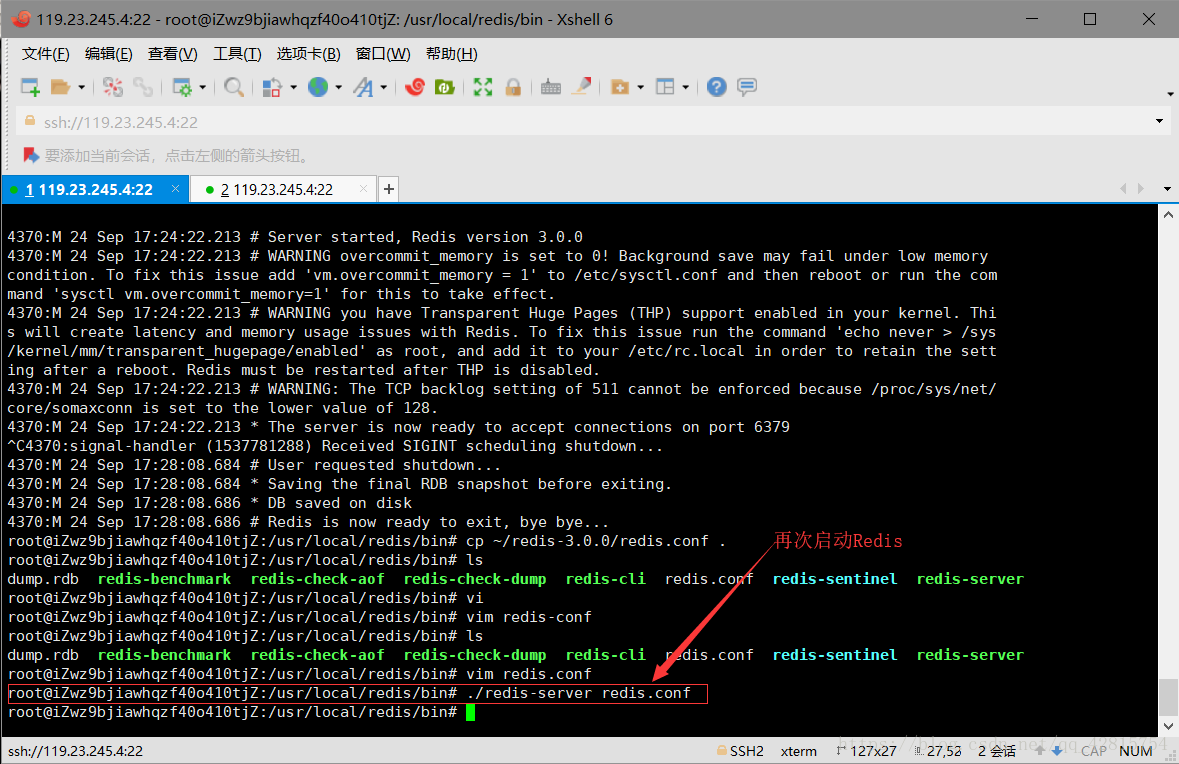Click xterm terminal type in status bar
The width and height of the screenshot is (1179, 764).
799,751
